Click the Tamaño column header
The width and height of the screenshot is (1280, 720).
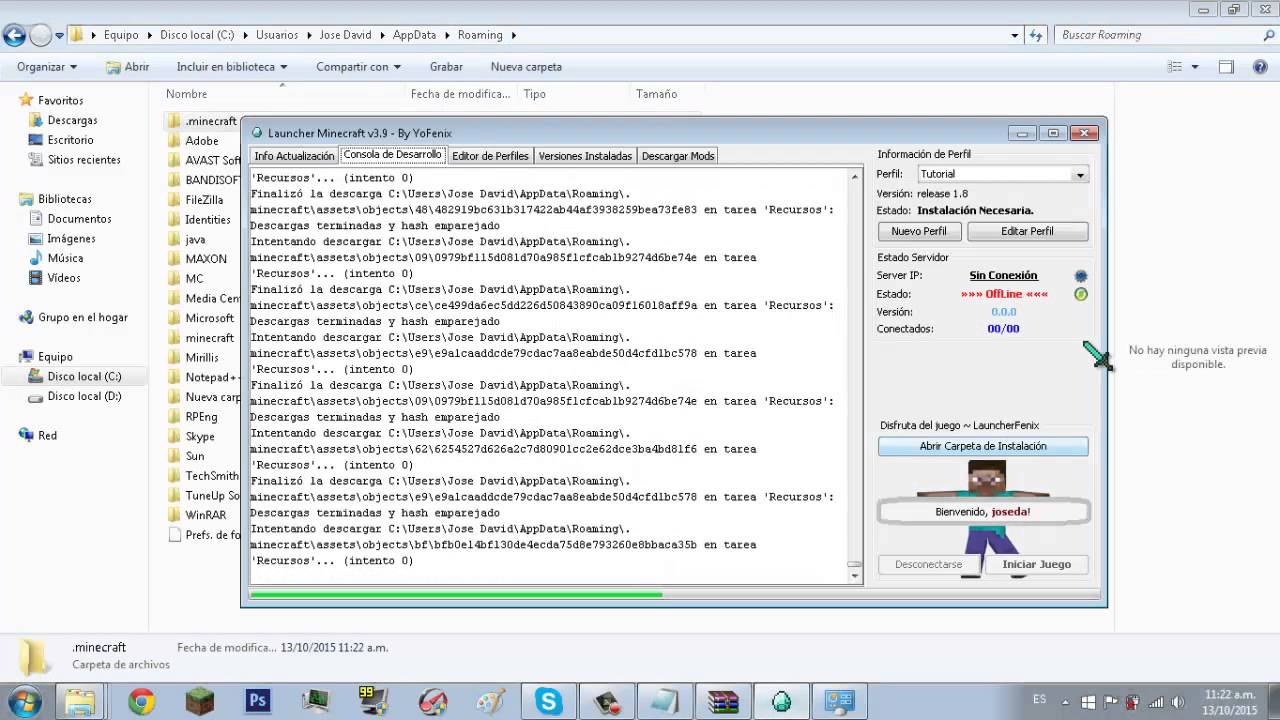[x=656, y=94]
